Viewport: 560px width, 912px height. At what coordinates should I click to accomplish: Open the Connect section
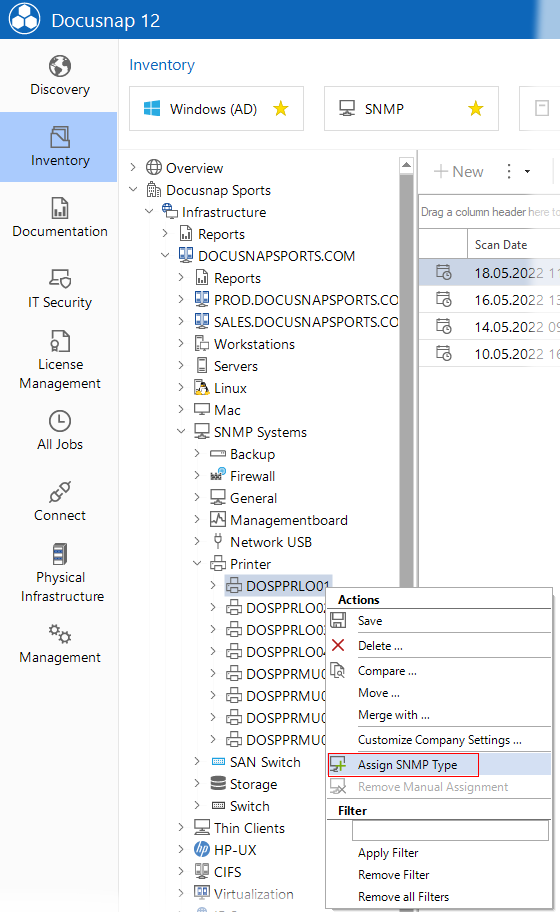[59, 501]
